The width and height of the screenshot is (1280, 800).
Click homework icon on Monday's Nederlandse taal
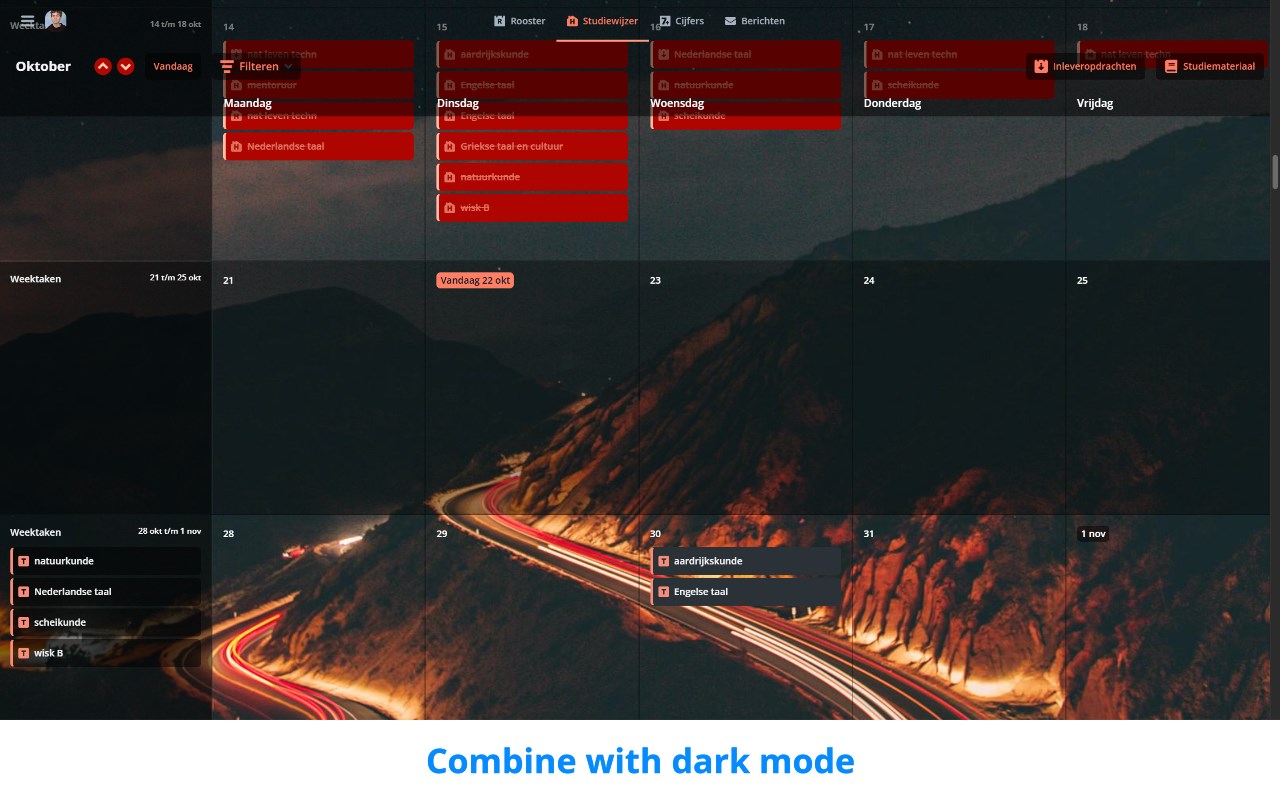pos(236,147)
